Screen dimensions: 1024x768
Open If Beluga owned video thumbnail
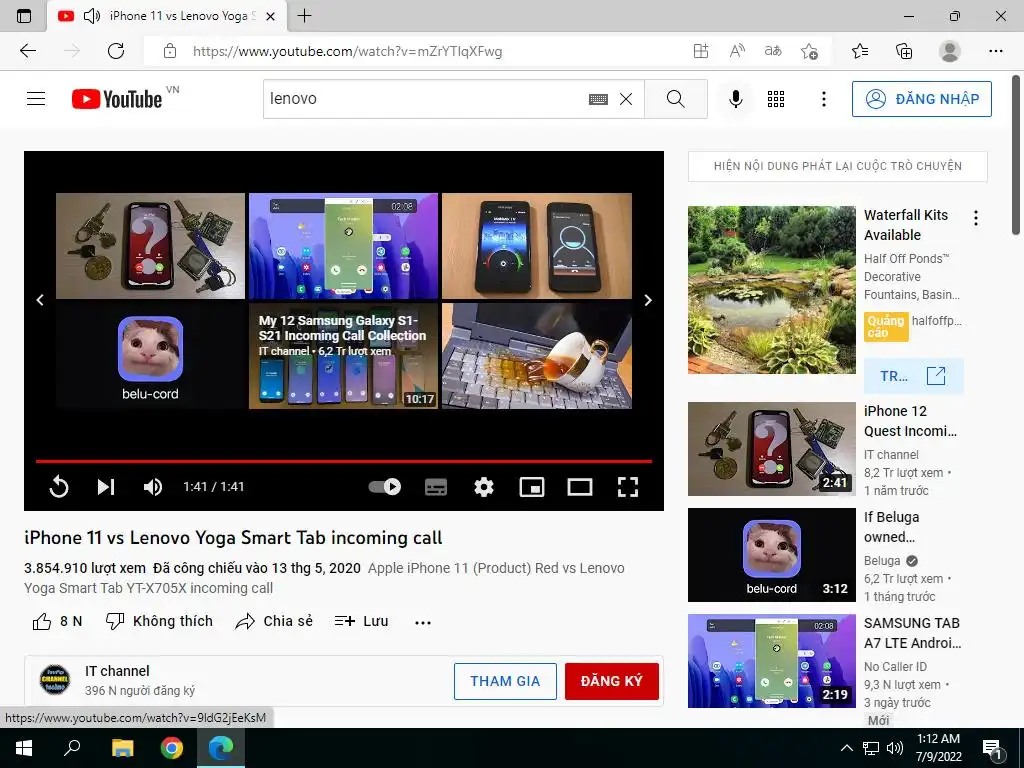(771, 554)
